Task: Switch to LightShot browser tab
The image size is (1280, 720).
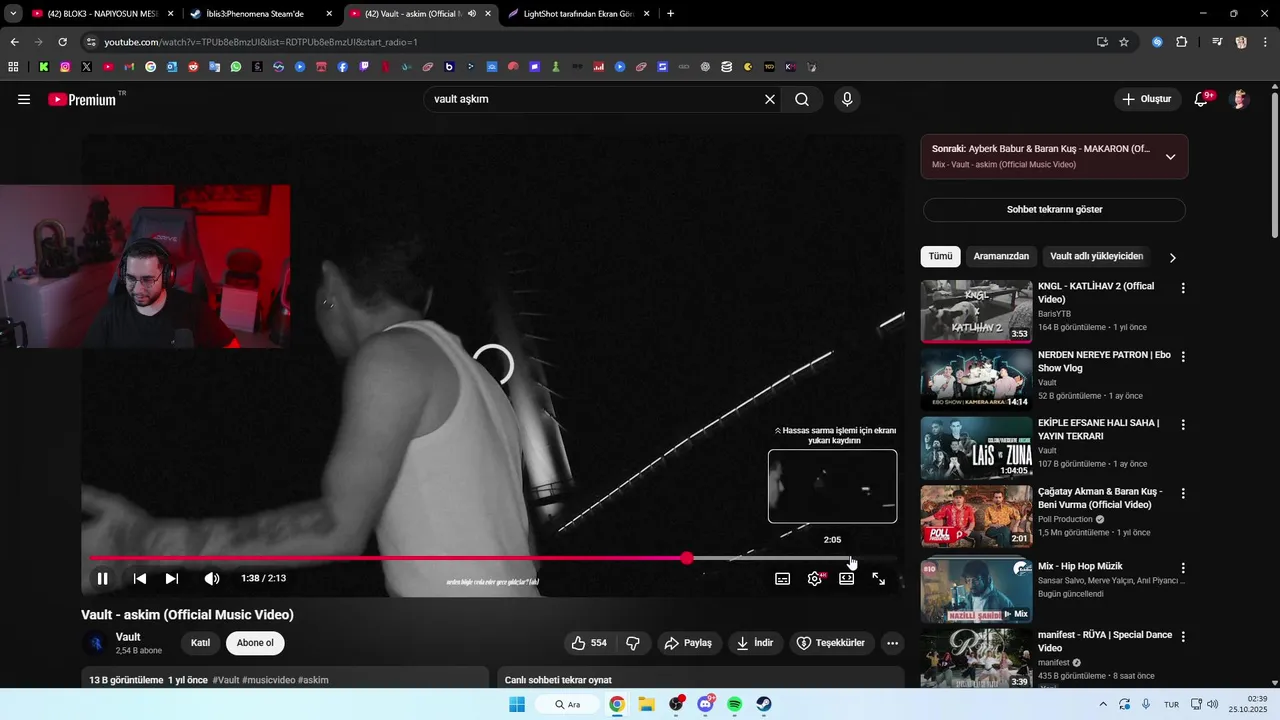Action: click(579, 14)
